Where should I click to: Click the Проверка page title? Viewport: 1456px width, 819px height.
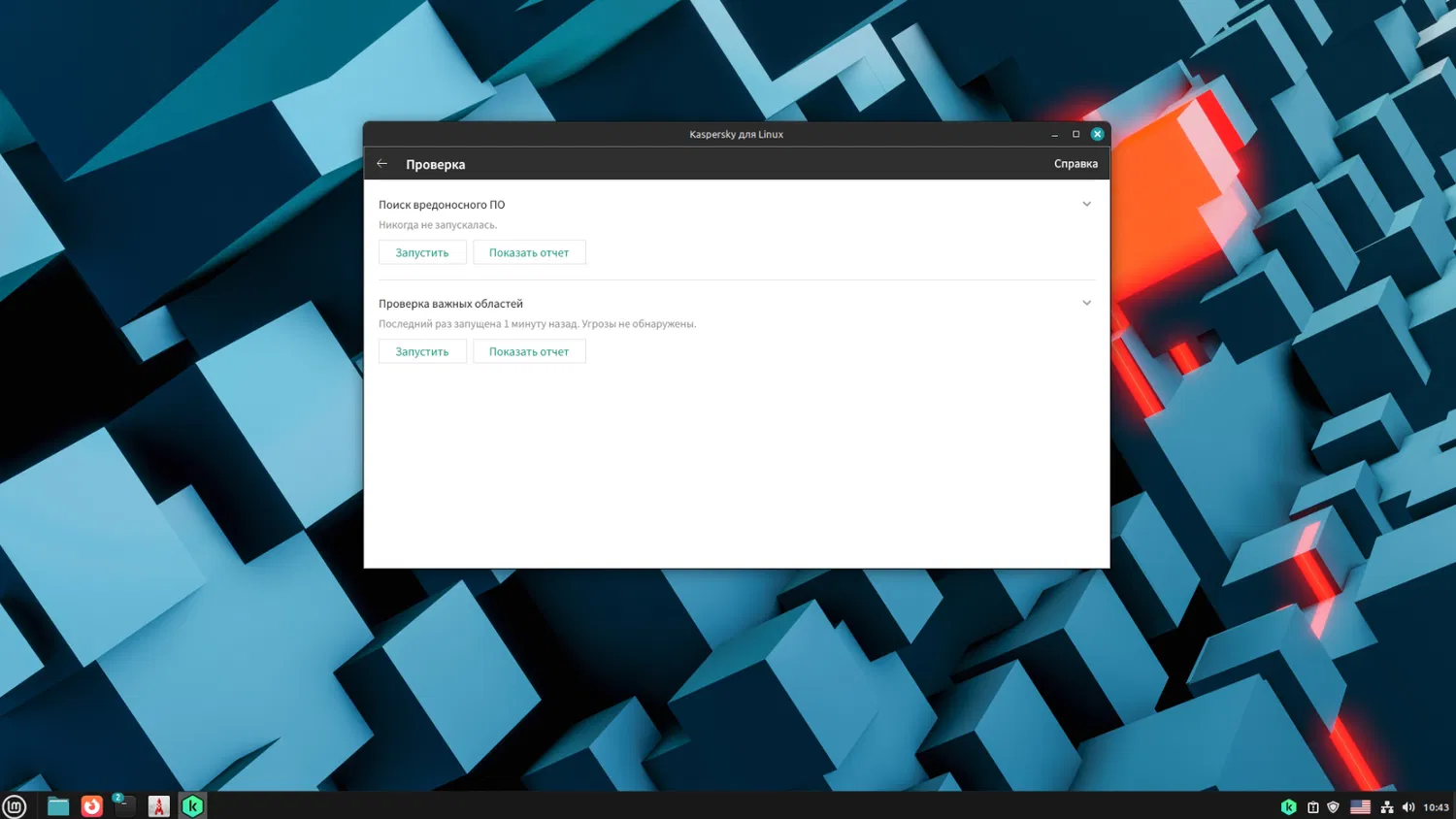point(435,165)
